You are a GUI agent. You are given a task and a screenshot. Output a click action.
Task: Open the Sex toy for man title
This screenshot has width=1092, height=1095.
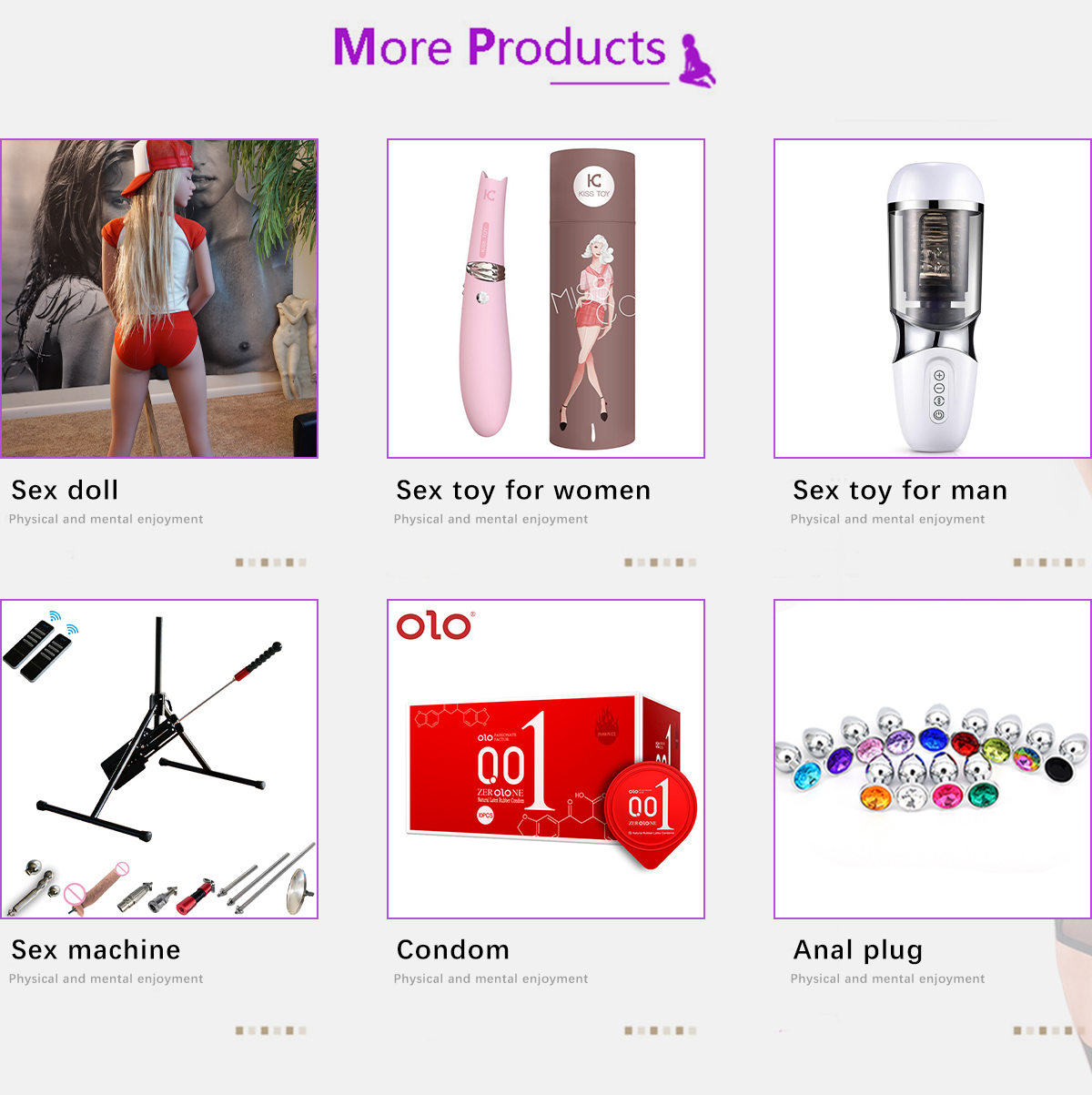[900, 491]
